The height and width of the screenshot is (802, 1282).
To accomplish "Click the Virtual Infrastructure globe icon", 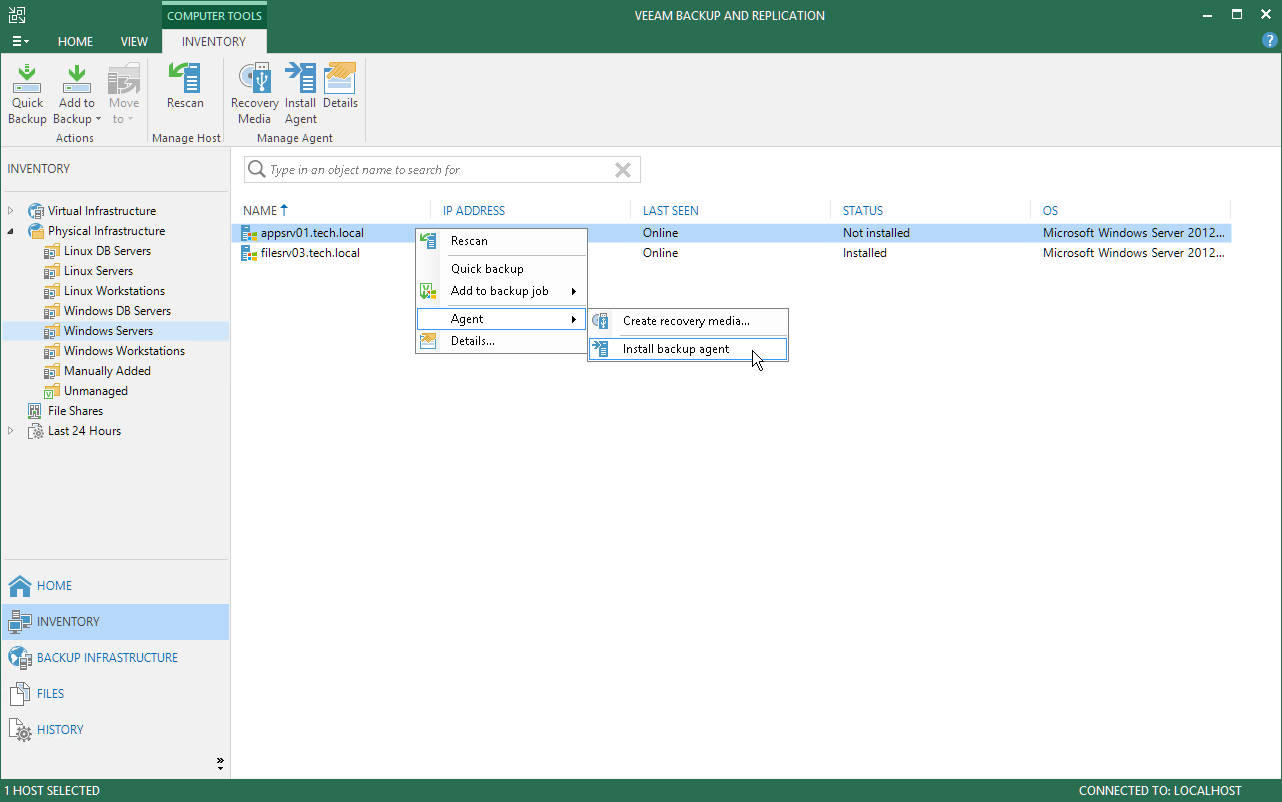I will (x=36, y=211).
